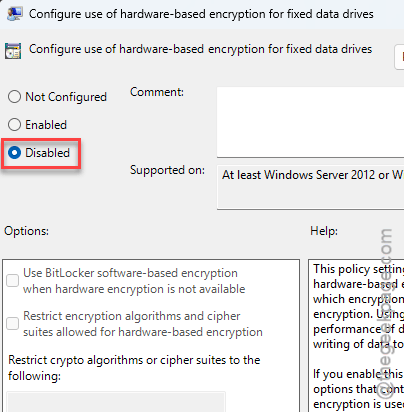Click the 'Help:' label
404x412 pixels.
click(324, 231)
